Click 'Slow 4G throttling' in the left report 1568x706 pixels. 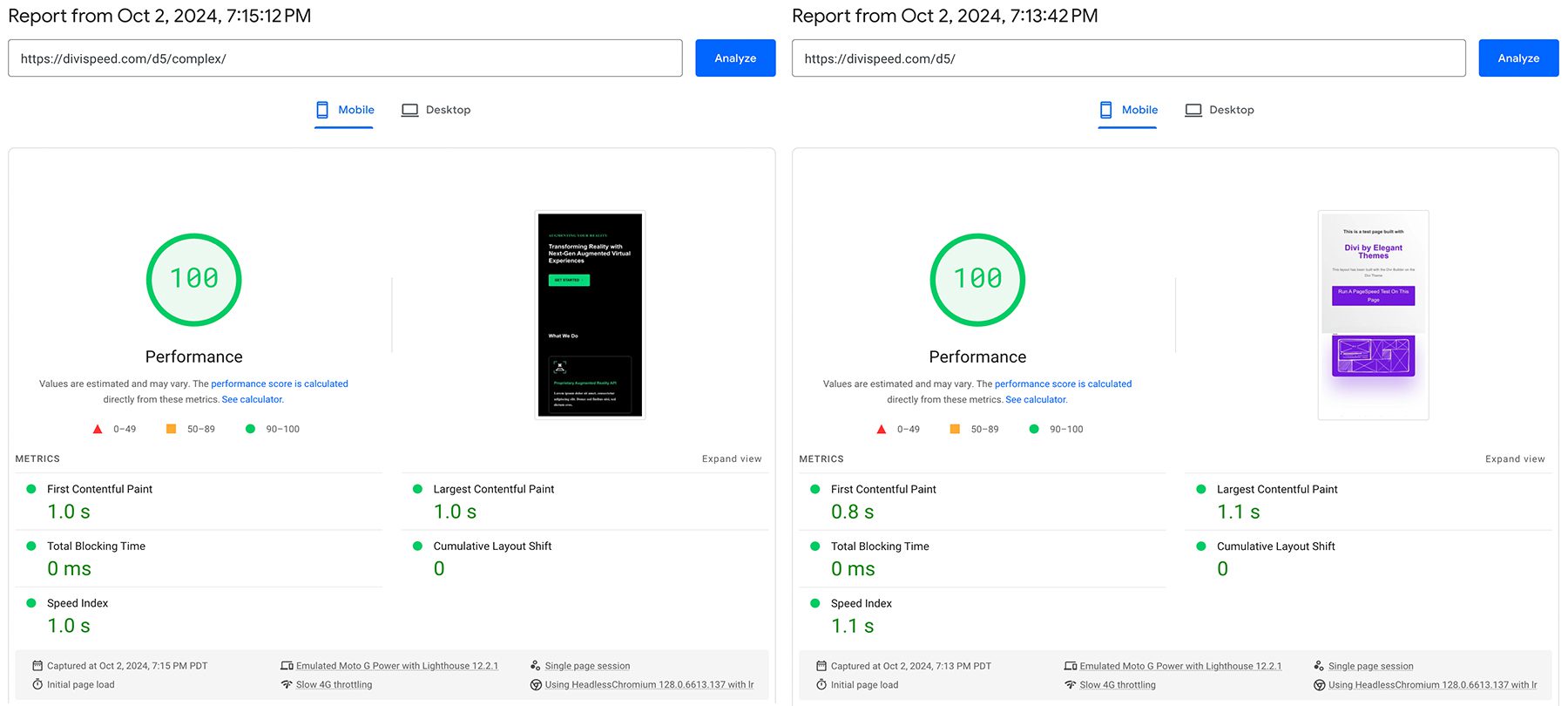[x=334, y=685]
